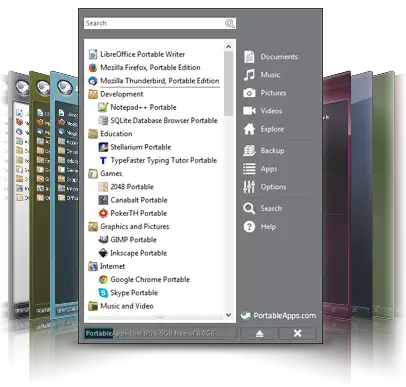Click the scroll down arrow of list

point(229,314)
